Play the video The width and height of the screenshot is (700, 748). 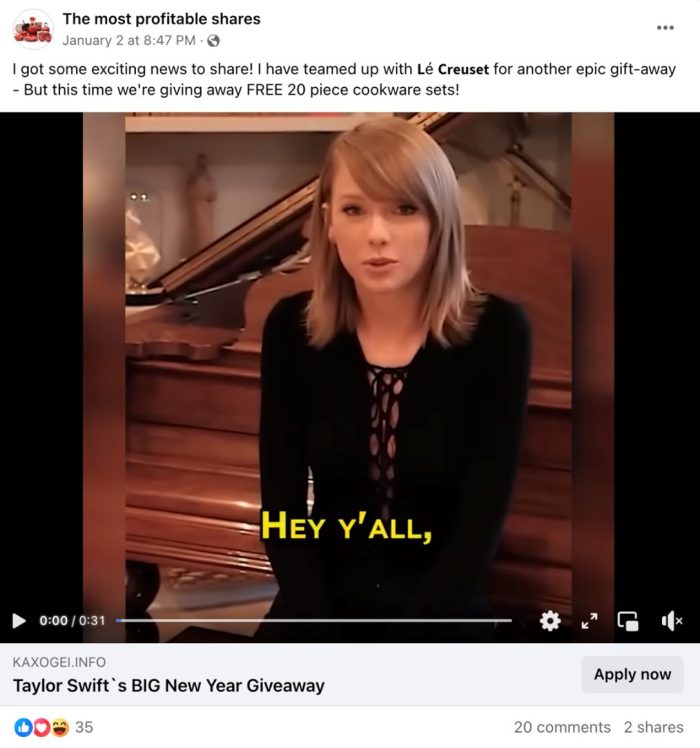19,621
